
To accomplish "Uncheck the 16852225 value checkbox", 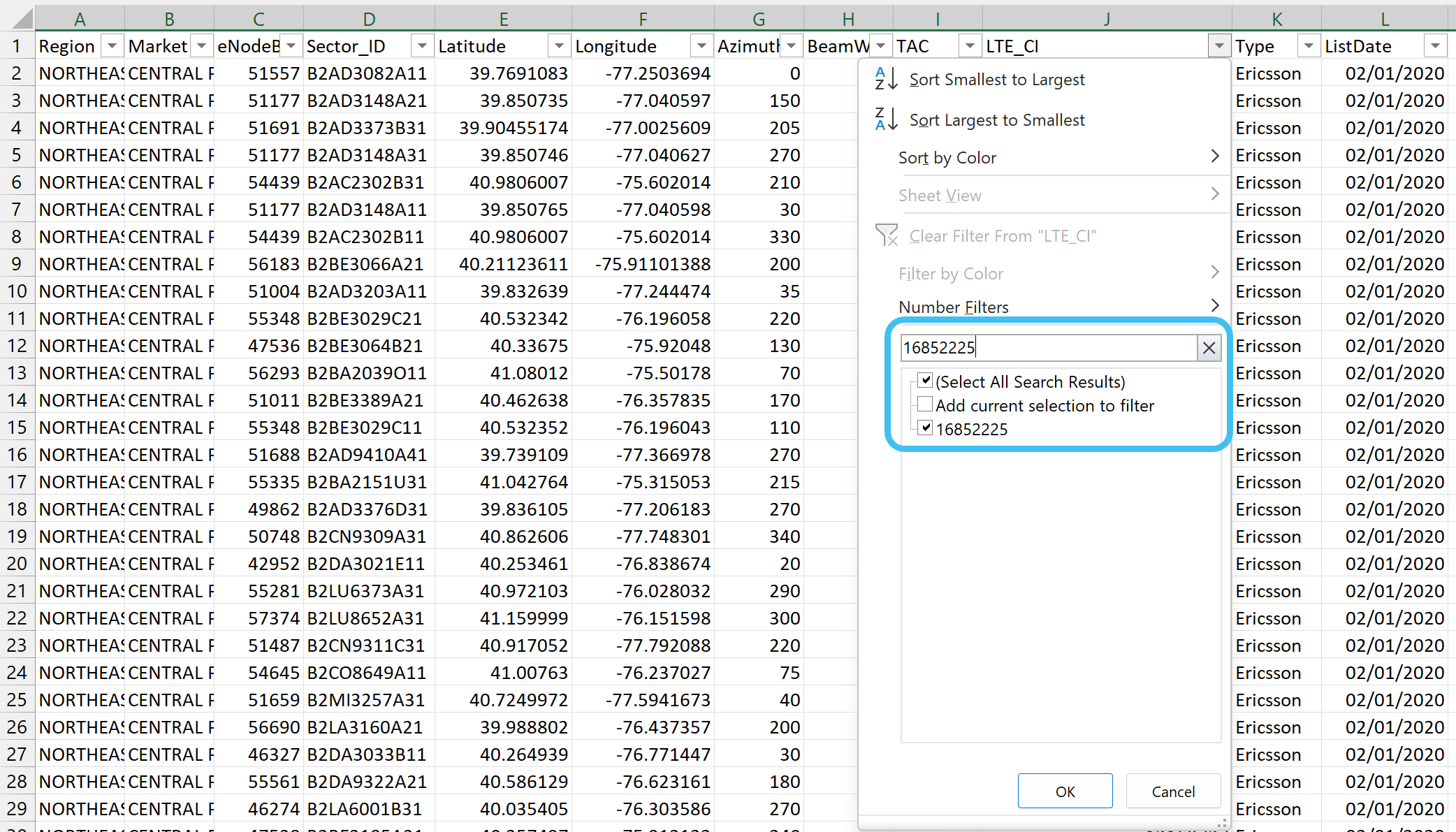I will click(925, 428).
